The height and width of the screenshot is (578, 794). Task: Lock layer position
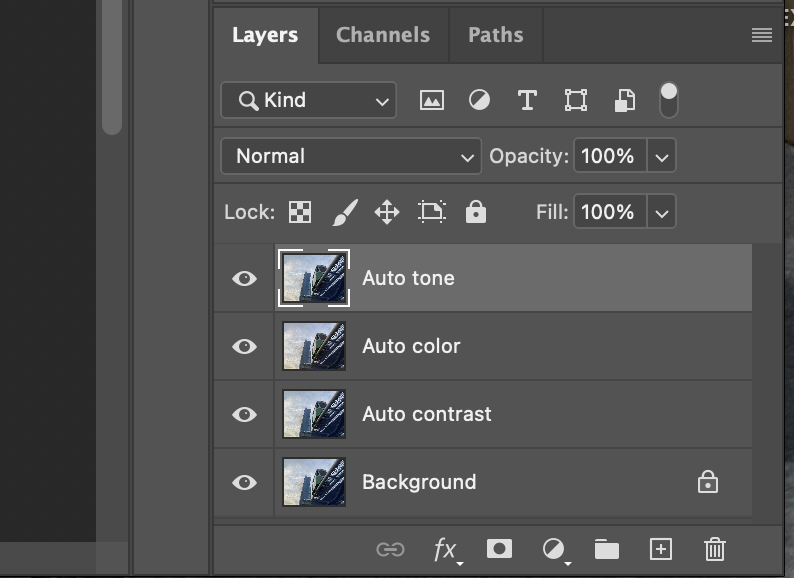[x=387, y=212]
